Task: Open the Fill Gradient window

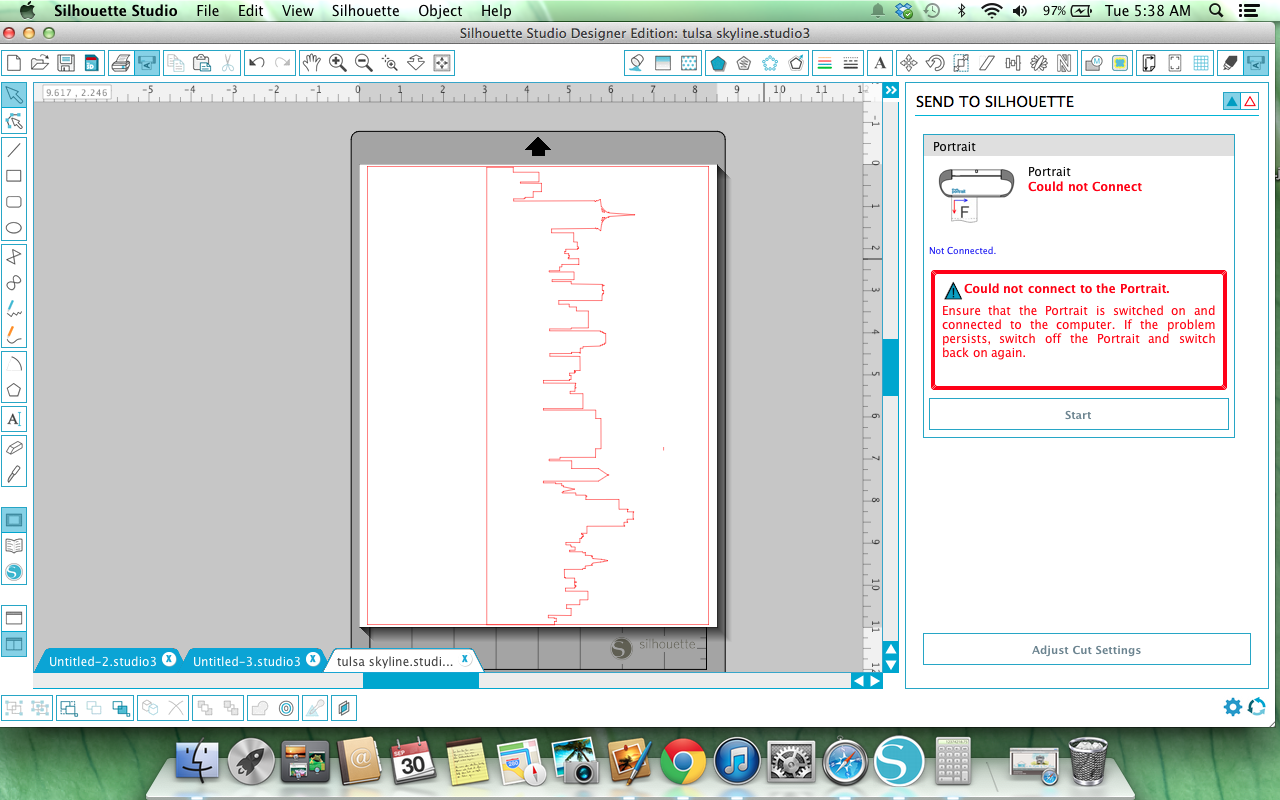Action: click(662, 63)
